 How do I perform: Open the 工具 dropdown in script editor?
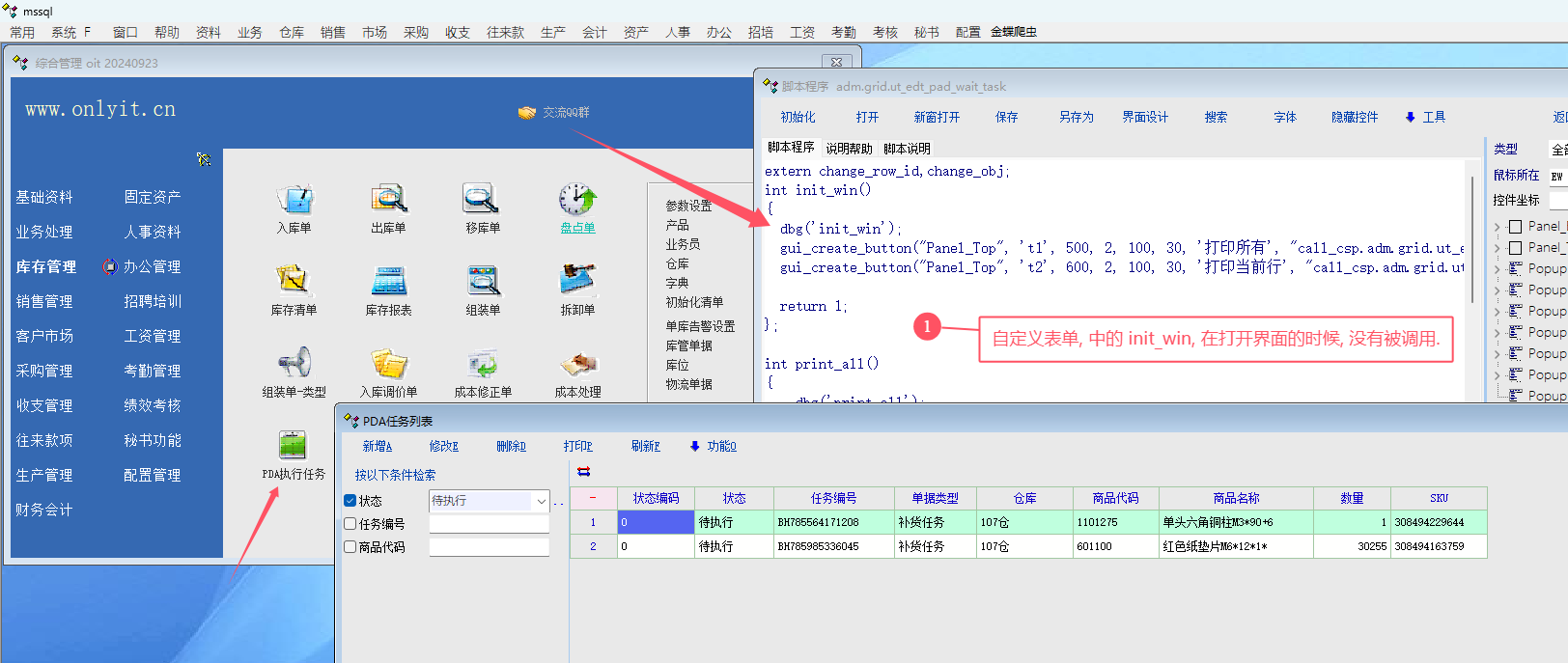pyautogui.click(x=1425, y=117)
